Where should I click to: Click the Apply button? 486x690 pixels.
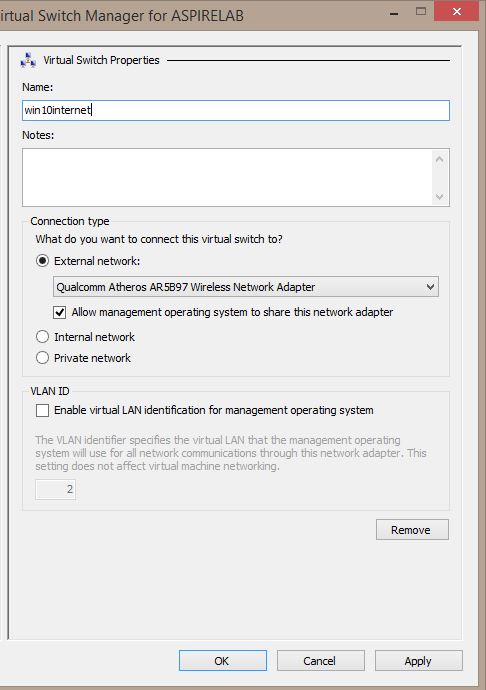point(419,661)
